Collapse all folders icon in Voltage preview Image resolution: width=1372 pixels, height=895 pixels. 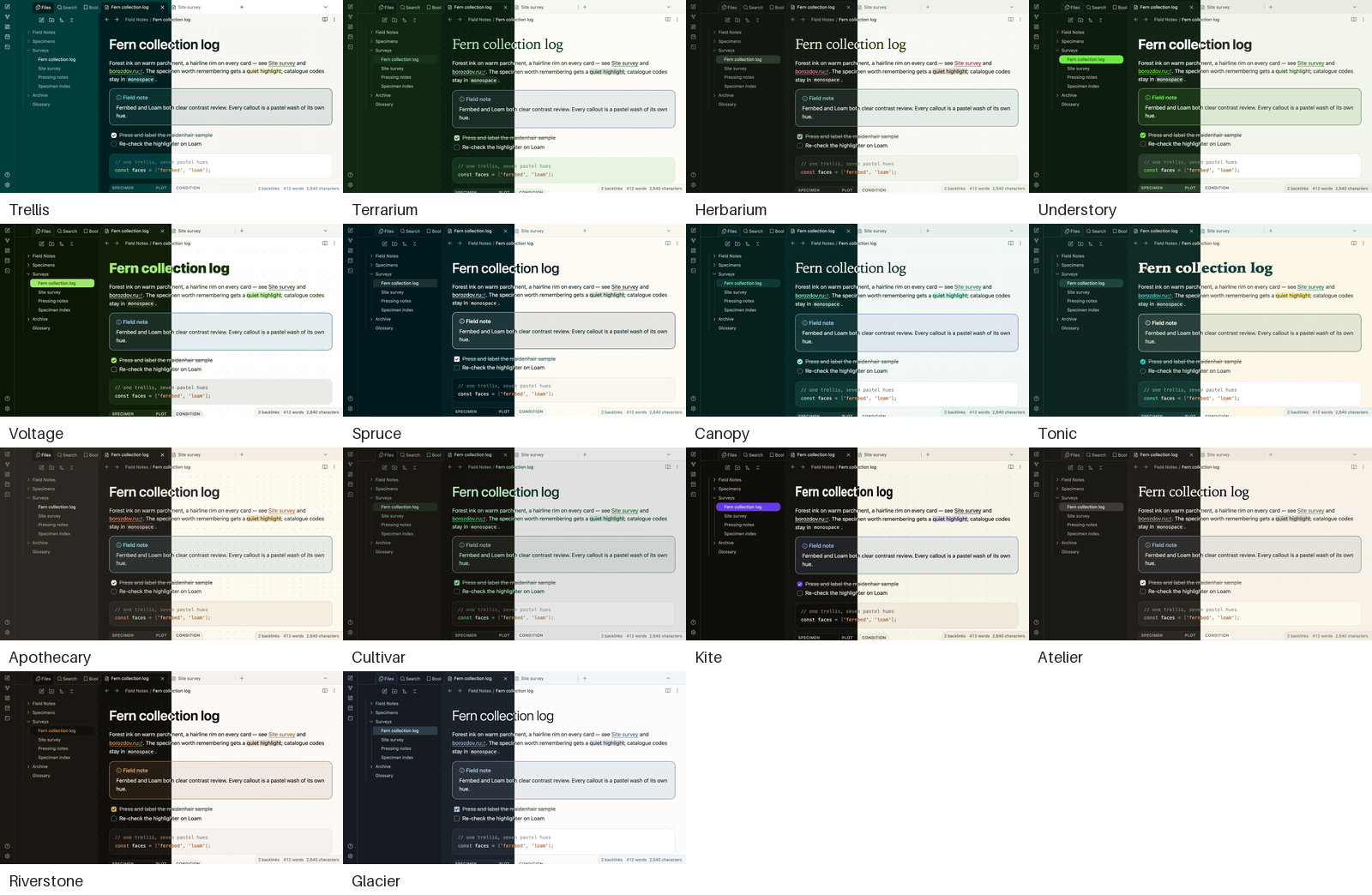[71, 243]
